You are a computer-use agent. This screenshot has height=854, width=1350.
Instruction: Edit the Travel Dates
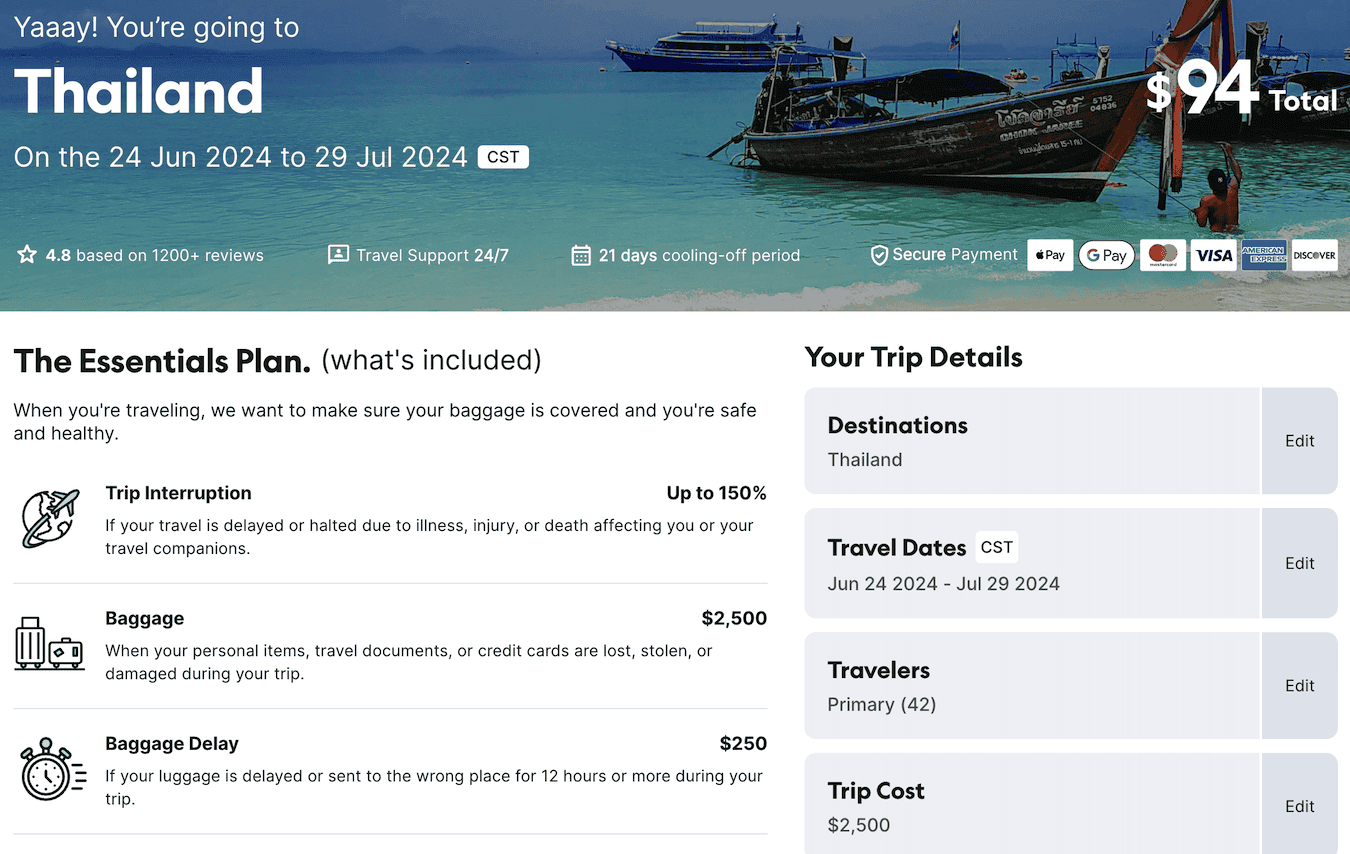(x=1299, y=563)
